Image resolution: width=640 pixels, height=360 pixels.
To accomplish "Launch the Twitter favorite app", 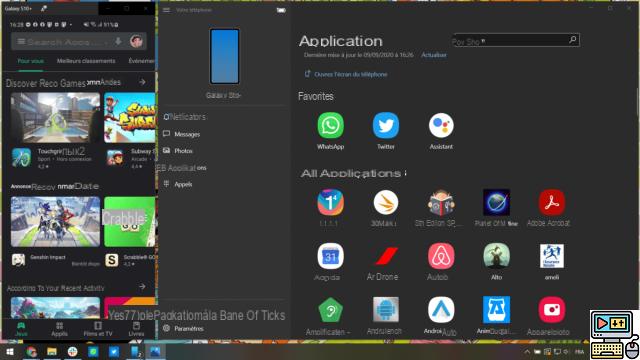I will pyautogui.click(x=386, y=125).
